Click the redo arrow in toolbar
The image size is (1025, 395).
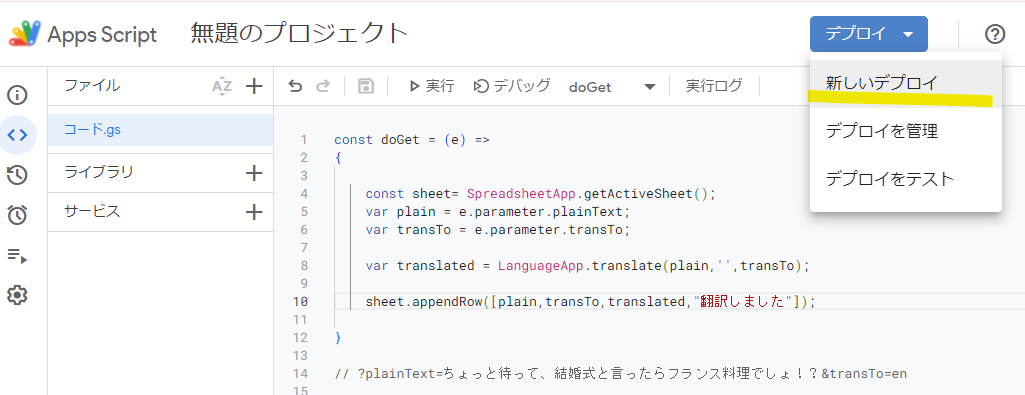point(323,86)
